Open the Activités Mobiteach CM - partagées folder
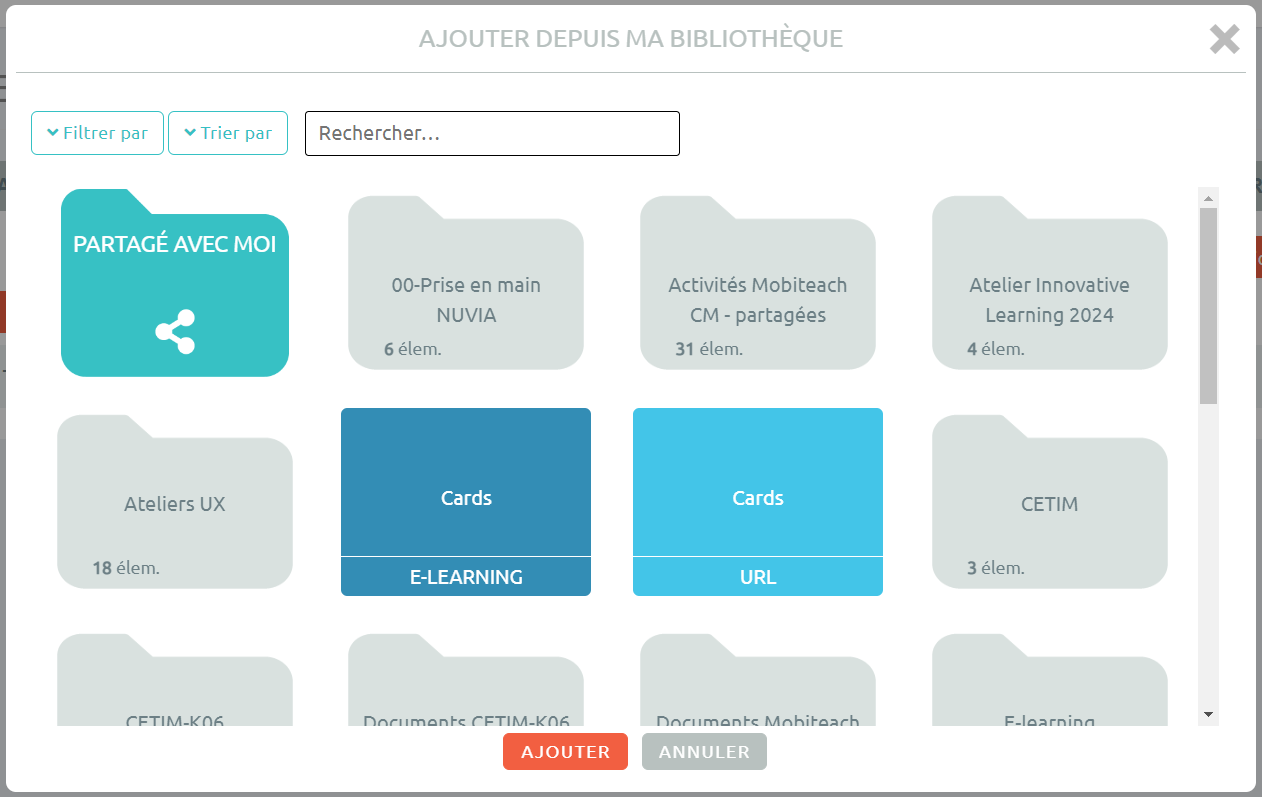The image size is (1262, 797). click(x=758, y=283)
